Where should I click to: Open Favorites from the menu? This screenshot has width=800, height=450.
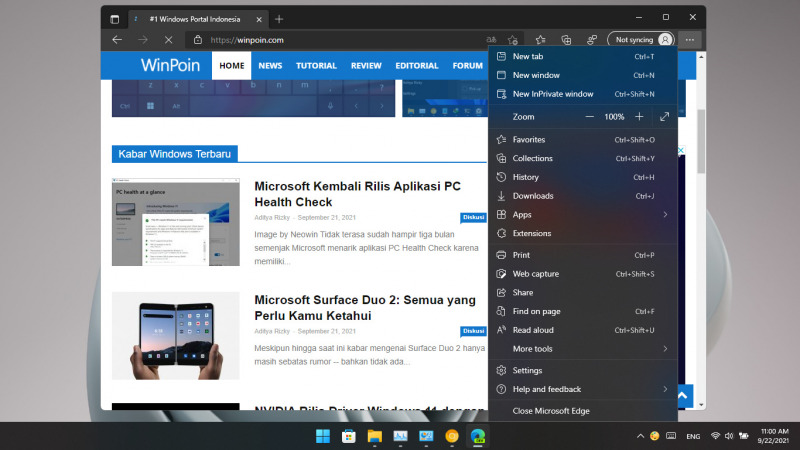pos(583,140)
